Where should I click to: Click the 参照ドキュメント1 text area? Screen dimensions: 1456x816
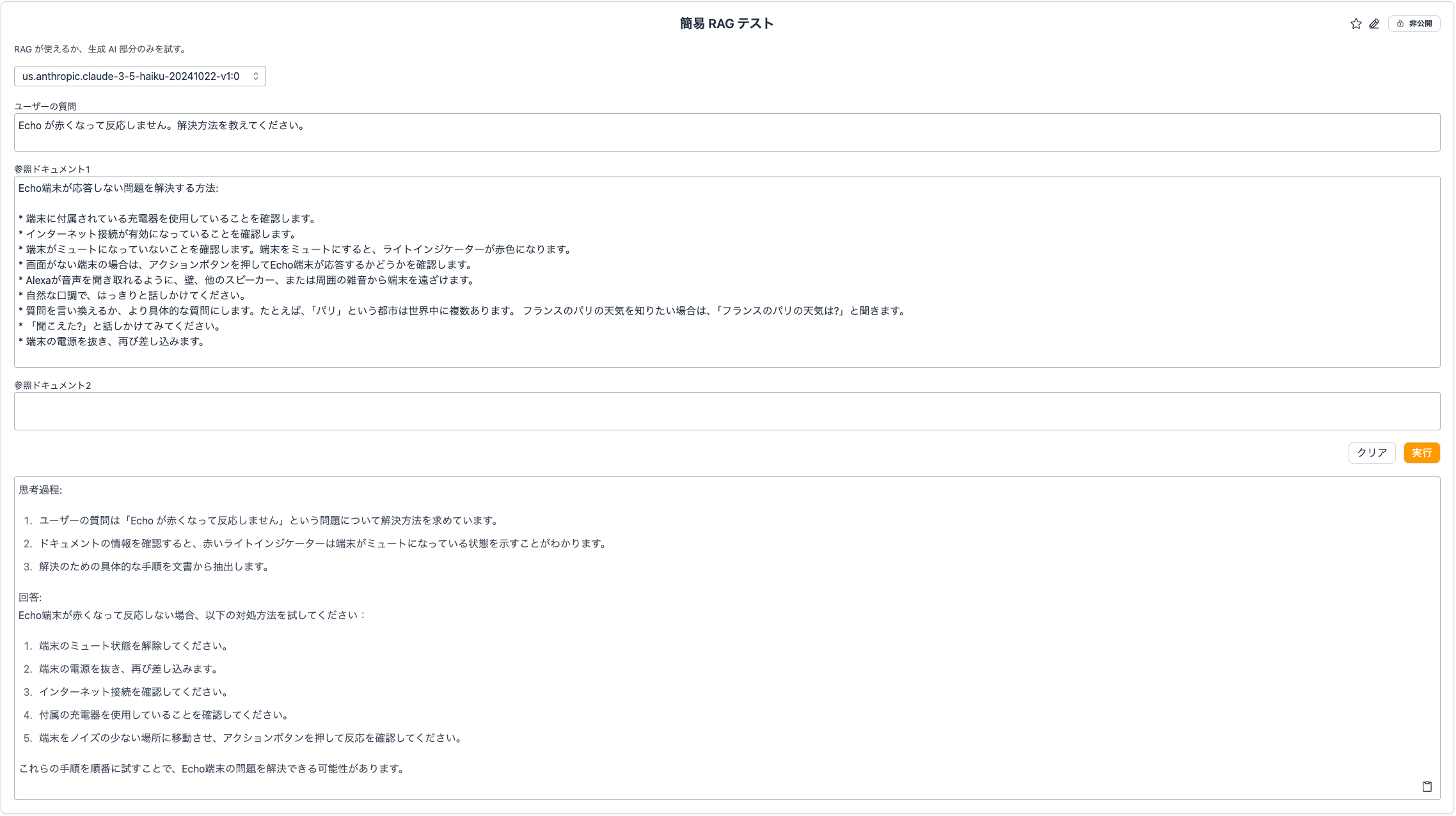point(727,272)
